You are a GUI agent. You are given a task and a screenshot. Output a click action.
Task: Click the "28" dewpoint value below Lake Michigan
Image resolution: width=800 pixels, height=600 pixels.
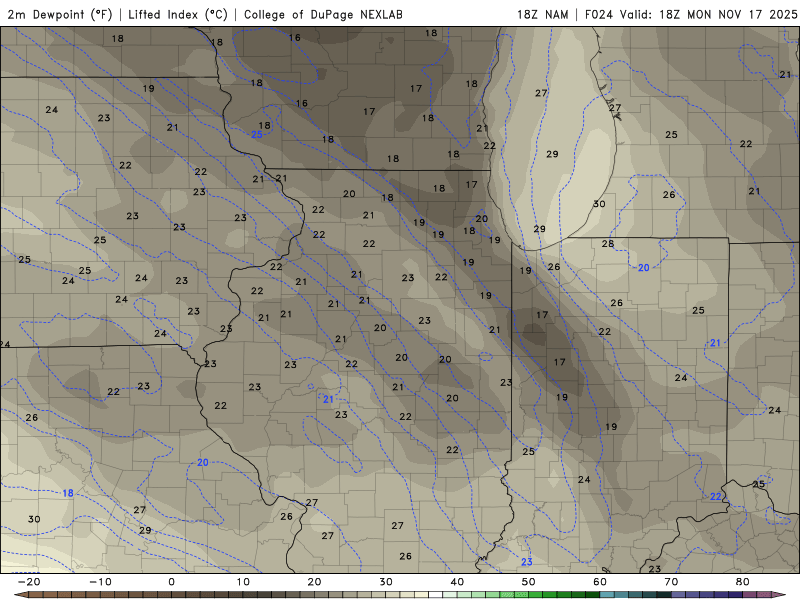coord(607,243)
